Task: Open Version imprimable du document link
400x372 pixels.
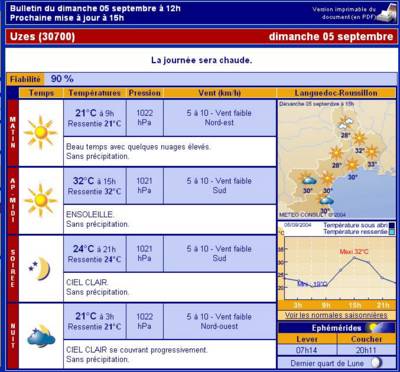Action: click(344, 13)
